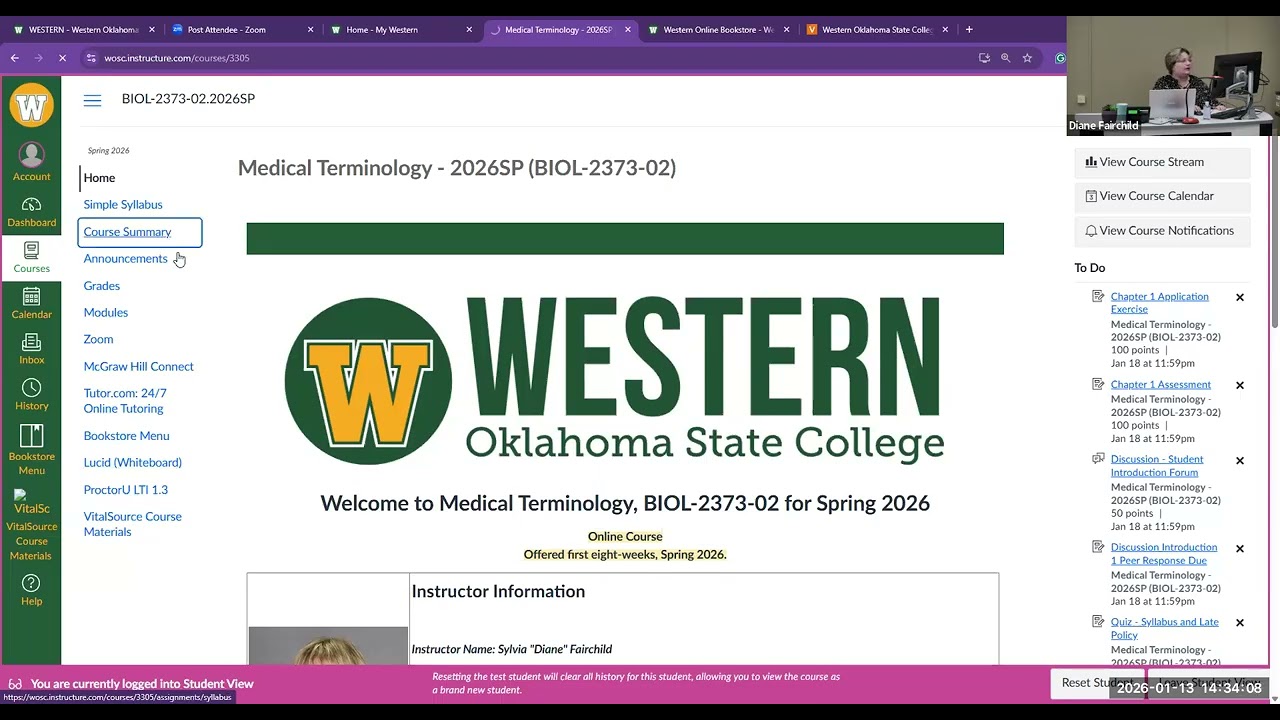Screen dimensions: 1280x720
Task: Open the Account menu in Canvas sidebar
Action: pyautogui.click(x=31, y=162)
